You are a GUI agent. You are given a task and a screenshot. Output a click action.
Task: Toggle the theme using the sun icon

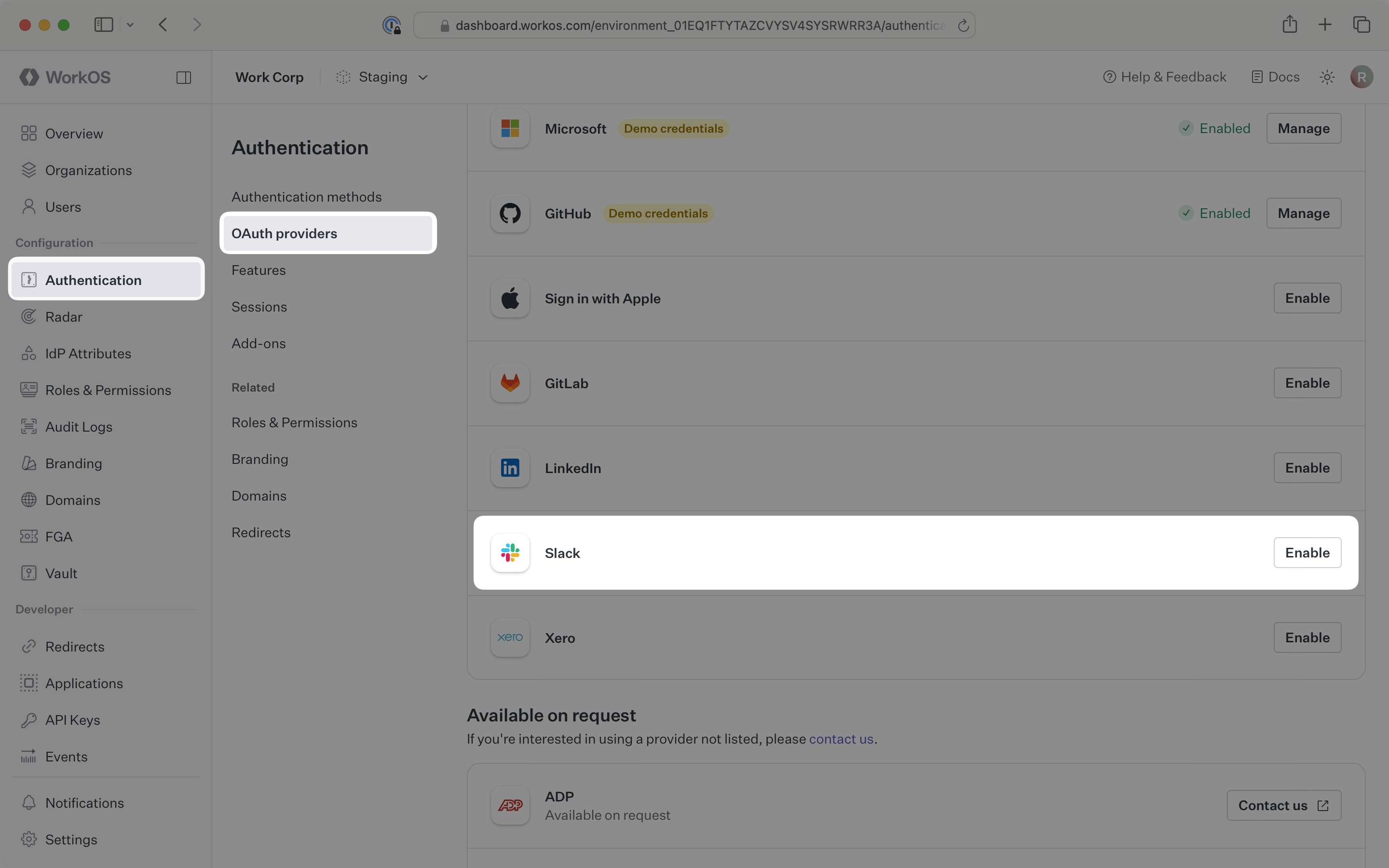tap(1326, 76)
